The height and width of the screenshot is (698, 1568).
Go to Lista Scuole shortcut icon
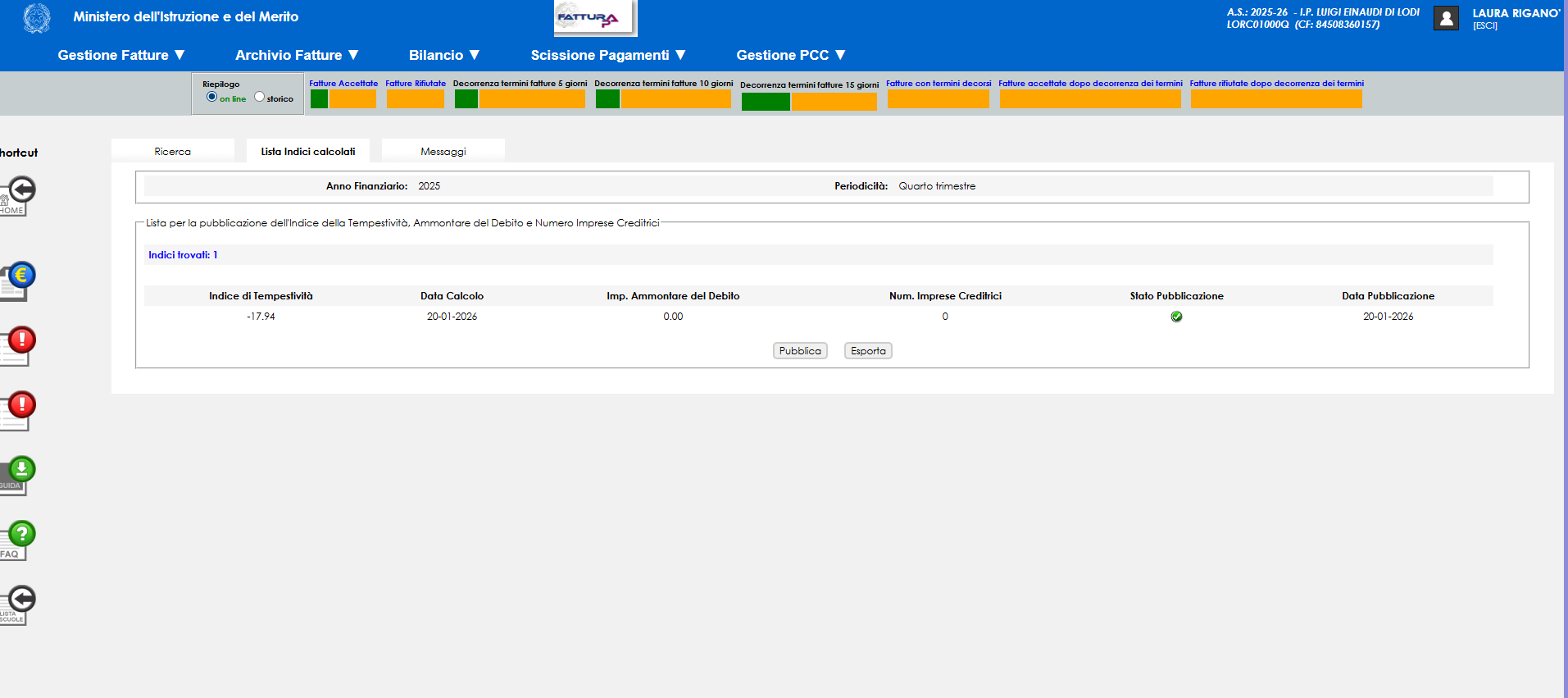(16, 604)
